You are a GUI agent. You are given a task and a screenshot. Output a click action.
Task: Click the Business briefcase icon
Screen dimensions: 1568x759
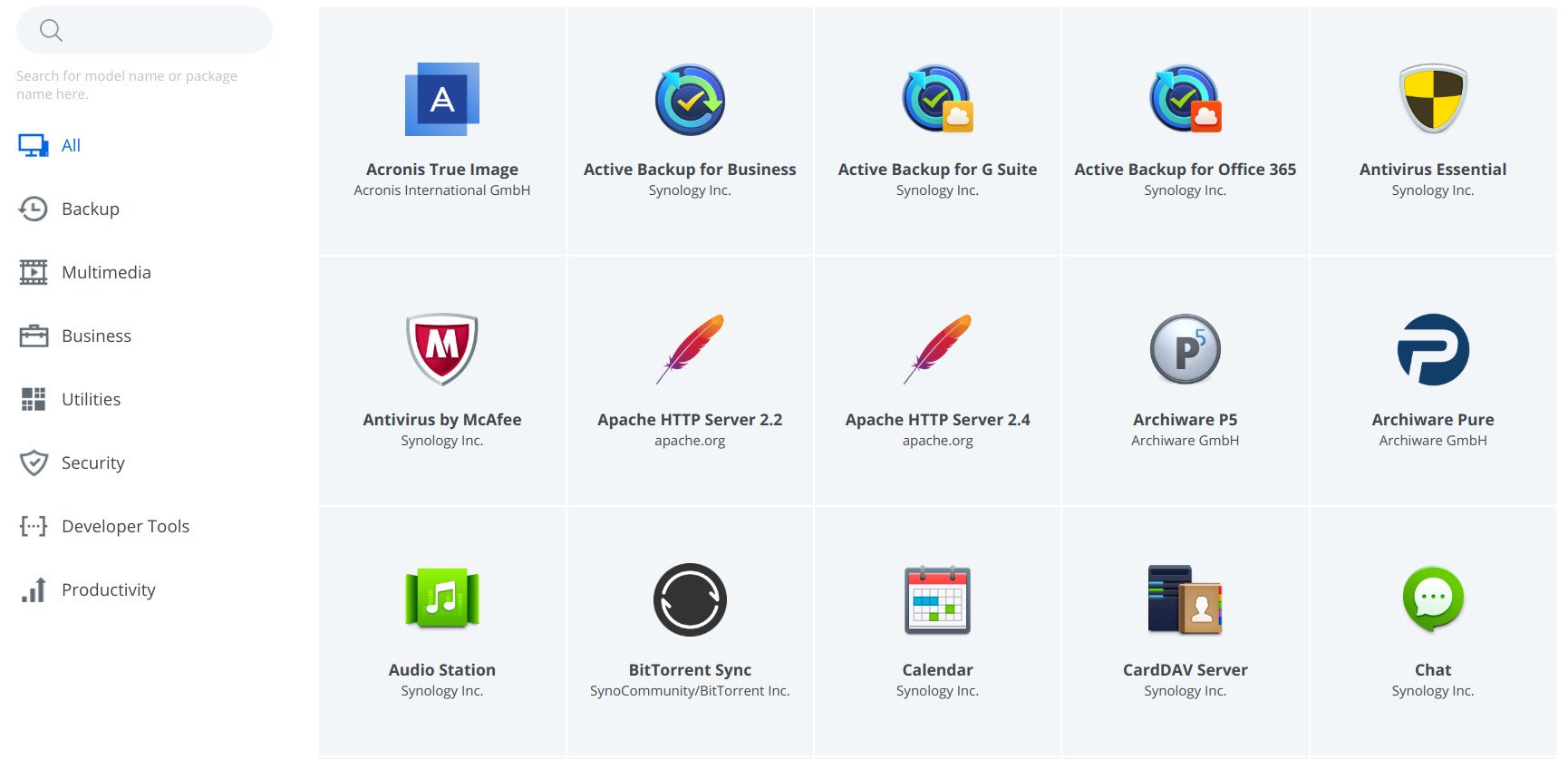pos(34,336)
